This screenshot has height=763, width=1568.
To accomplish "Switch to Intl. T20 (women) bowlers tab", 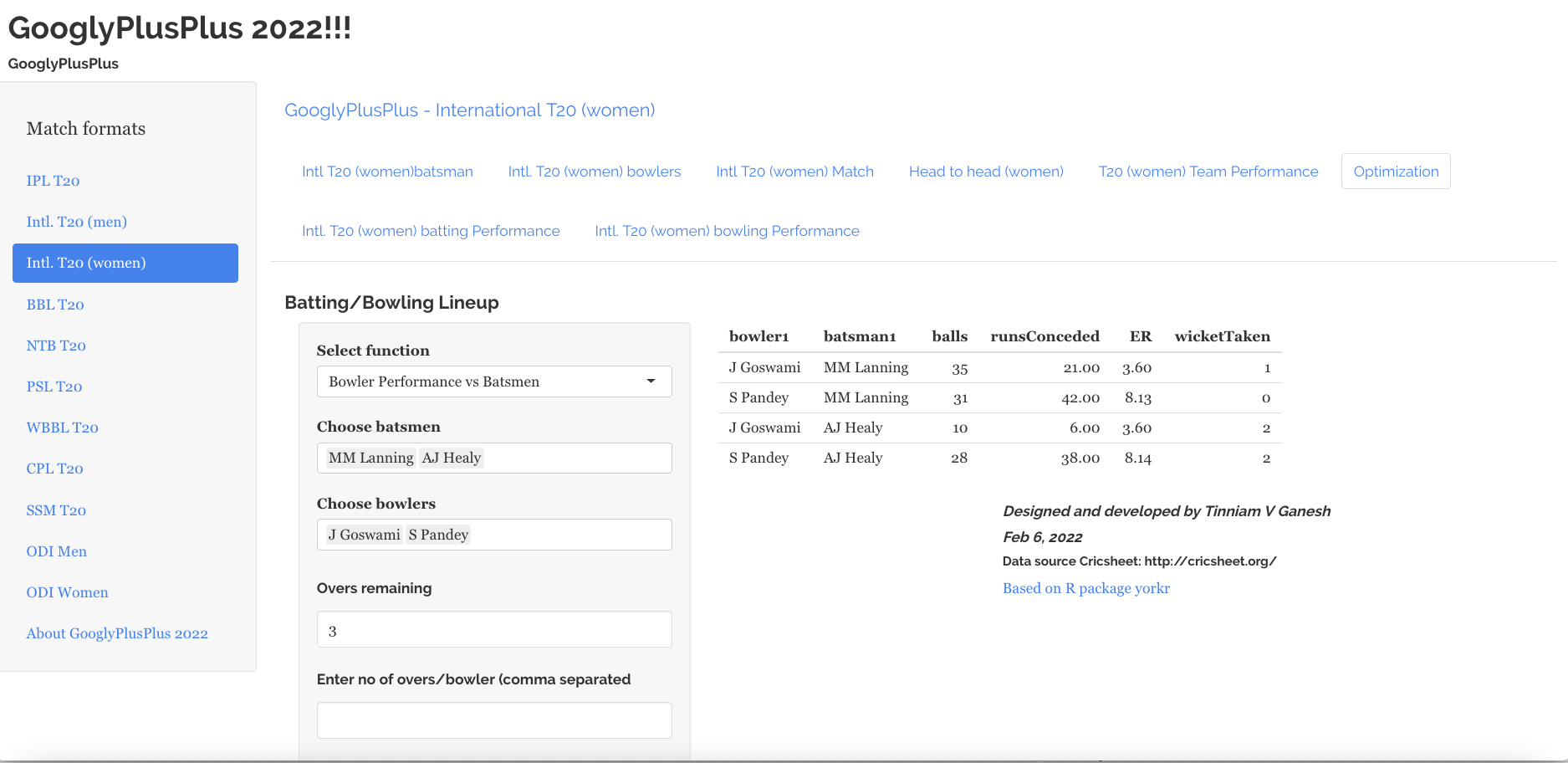I will pyautogui.click(x=594, y=172).
